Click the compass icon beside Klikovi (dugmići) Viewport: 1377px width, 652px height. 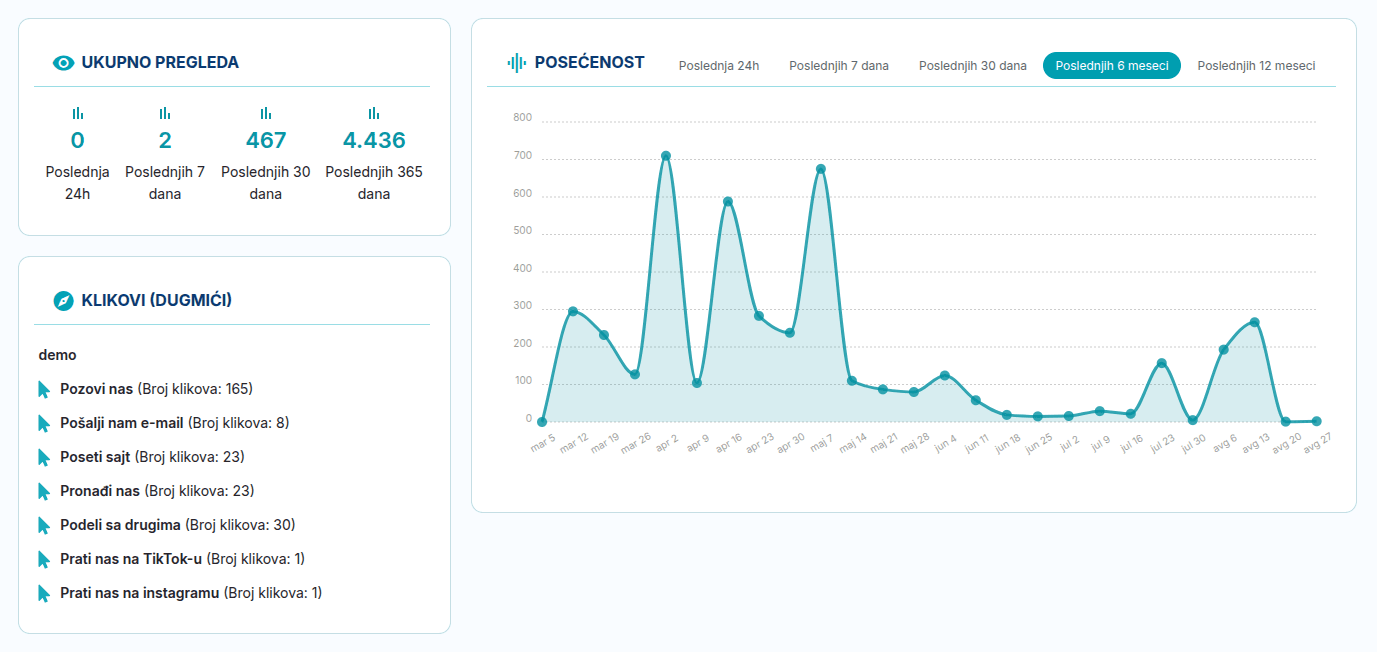tap(64, 300)
